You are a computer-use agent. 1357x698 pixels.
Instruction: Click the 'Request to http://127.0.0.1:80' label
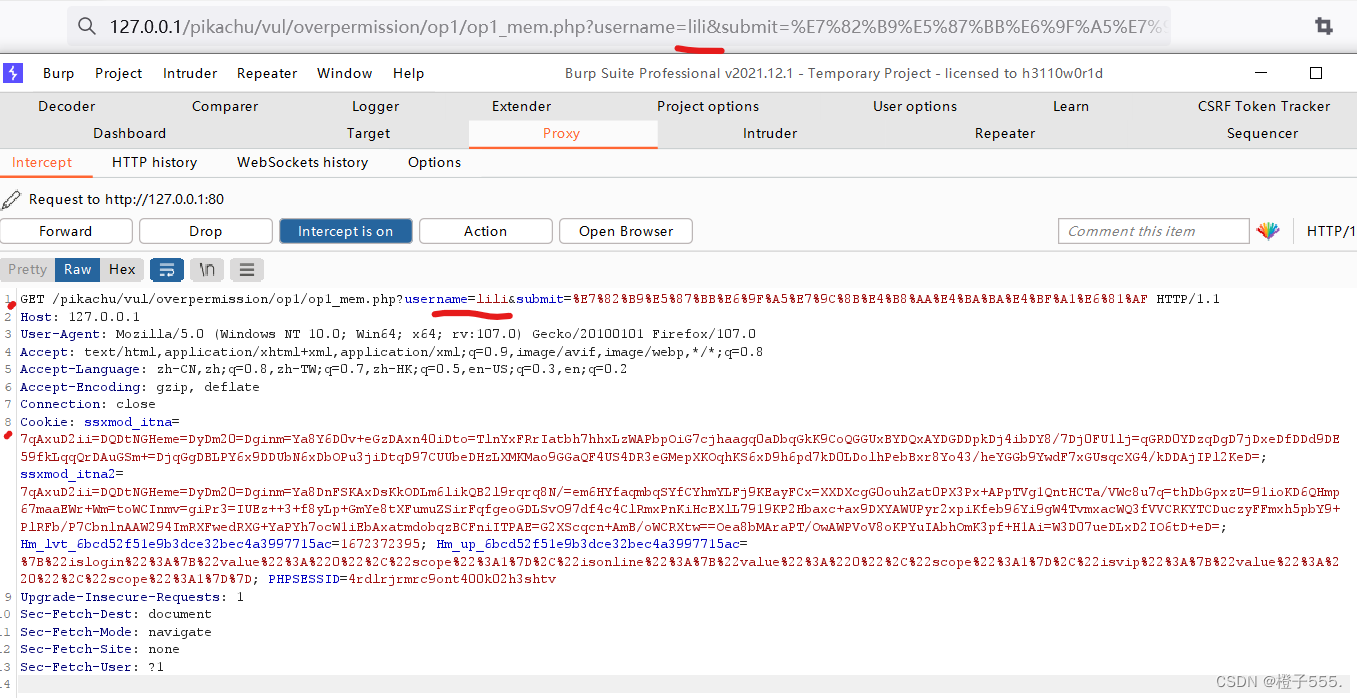pos(126,199)
